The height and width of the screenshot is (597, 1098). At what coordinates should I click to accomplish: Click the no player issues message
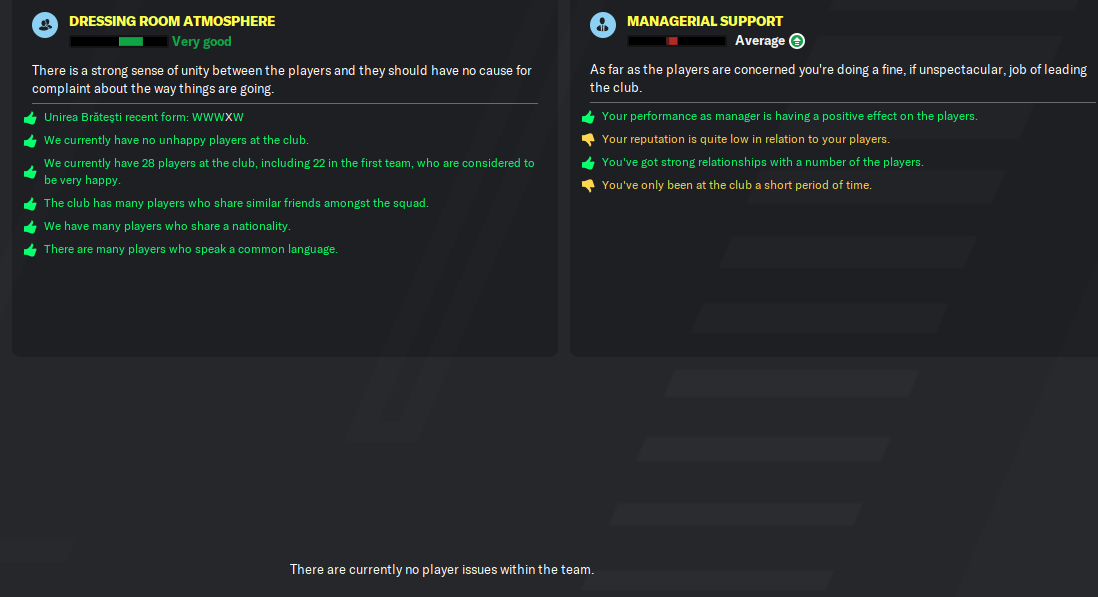(x=442, y=570)
